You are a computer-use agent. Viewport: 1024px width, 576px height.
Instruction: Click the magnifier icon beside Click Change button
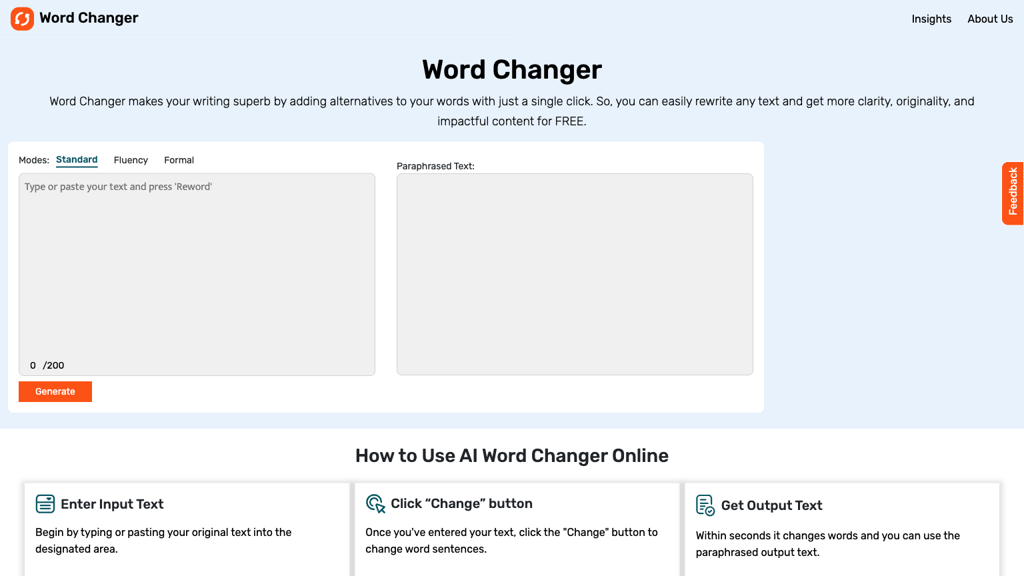click(x=376, y=504)
